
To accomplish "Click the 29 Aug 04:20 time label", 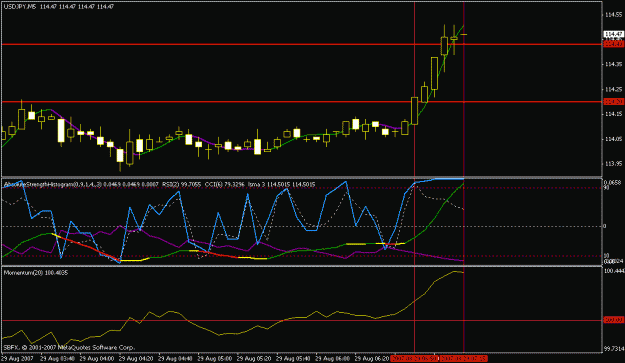I will pos(136,359).
